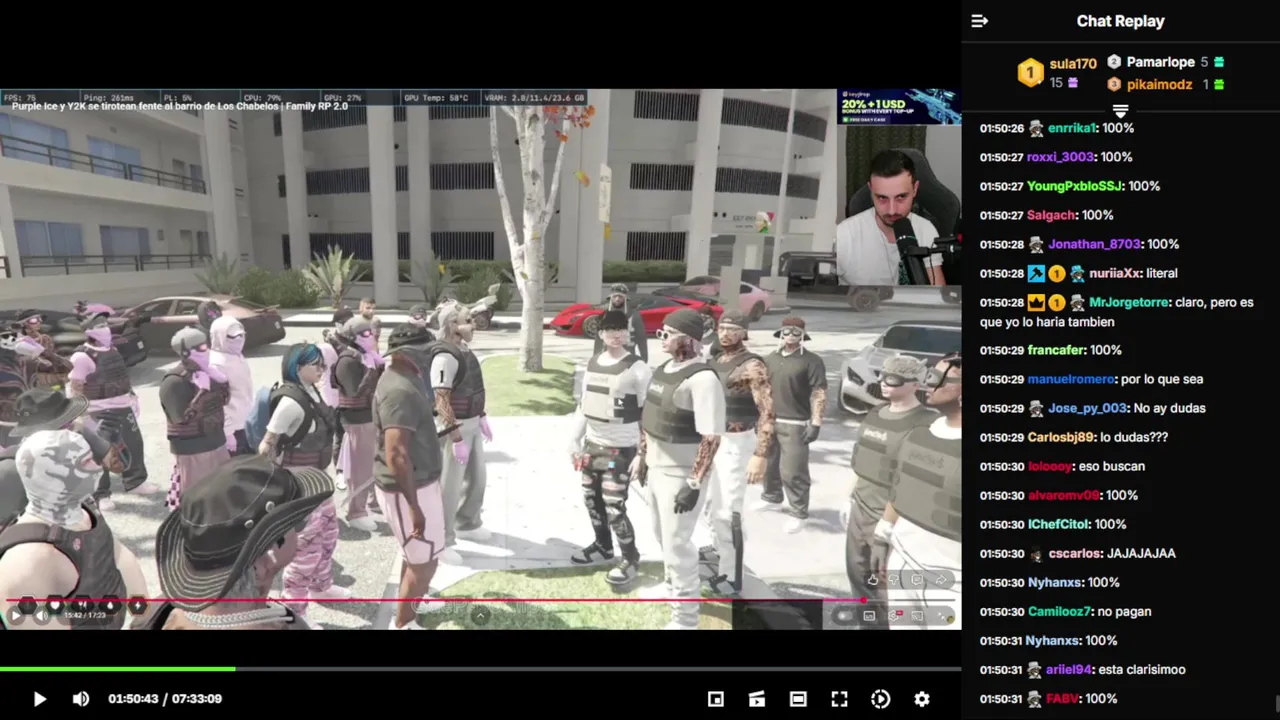Open playback speed options

[880, 699]
